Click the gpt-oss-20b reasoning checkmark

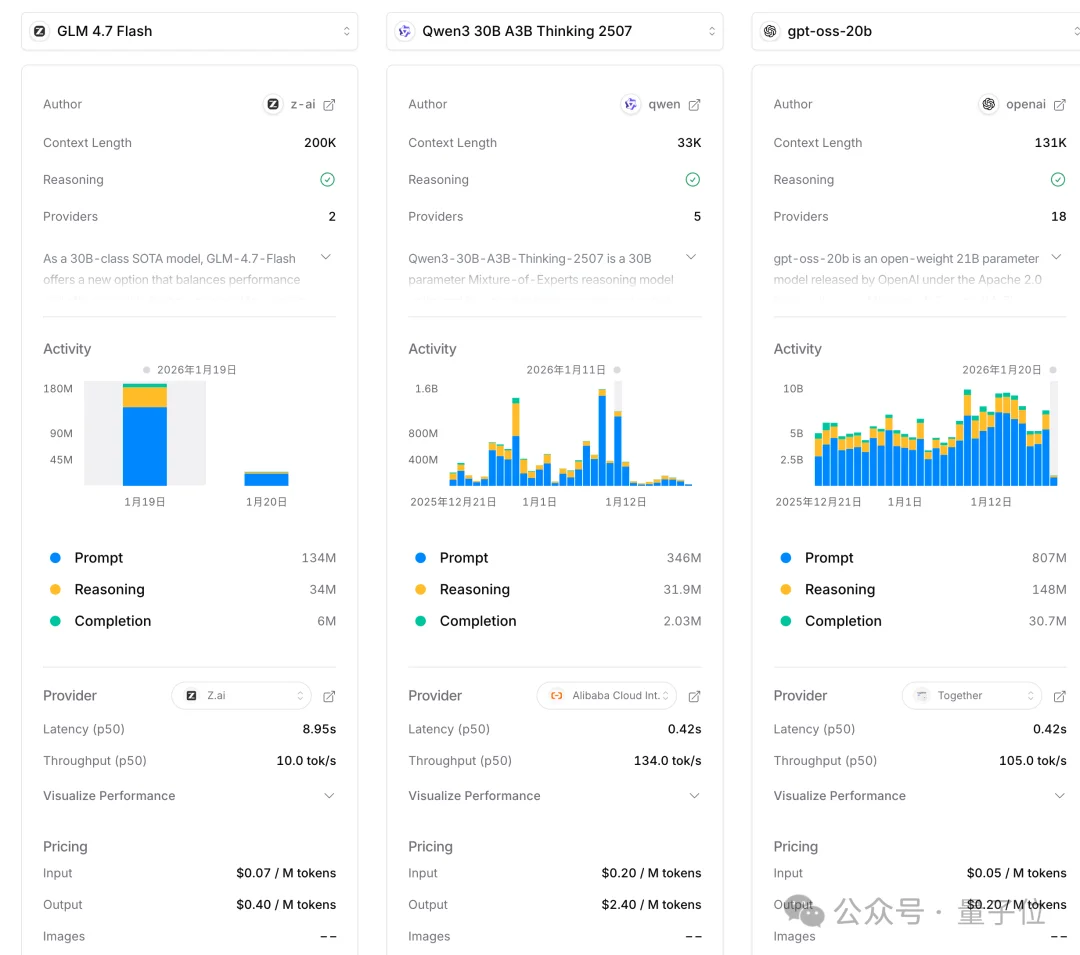(1057, 180)
